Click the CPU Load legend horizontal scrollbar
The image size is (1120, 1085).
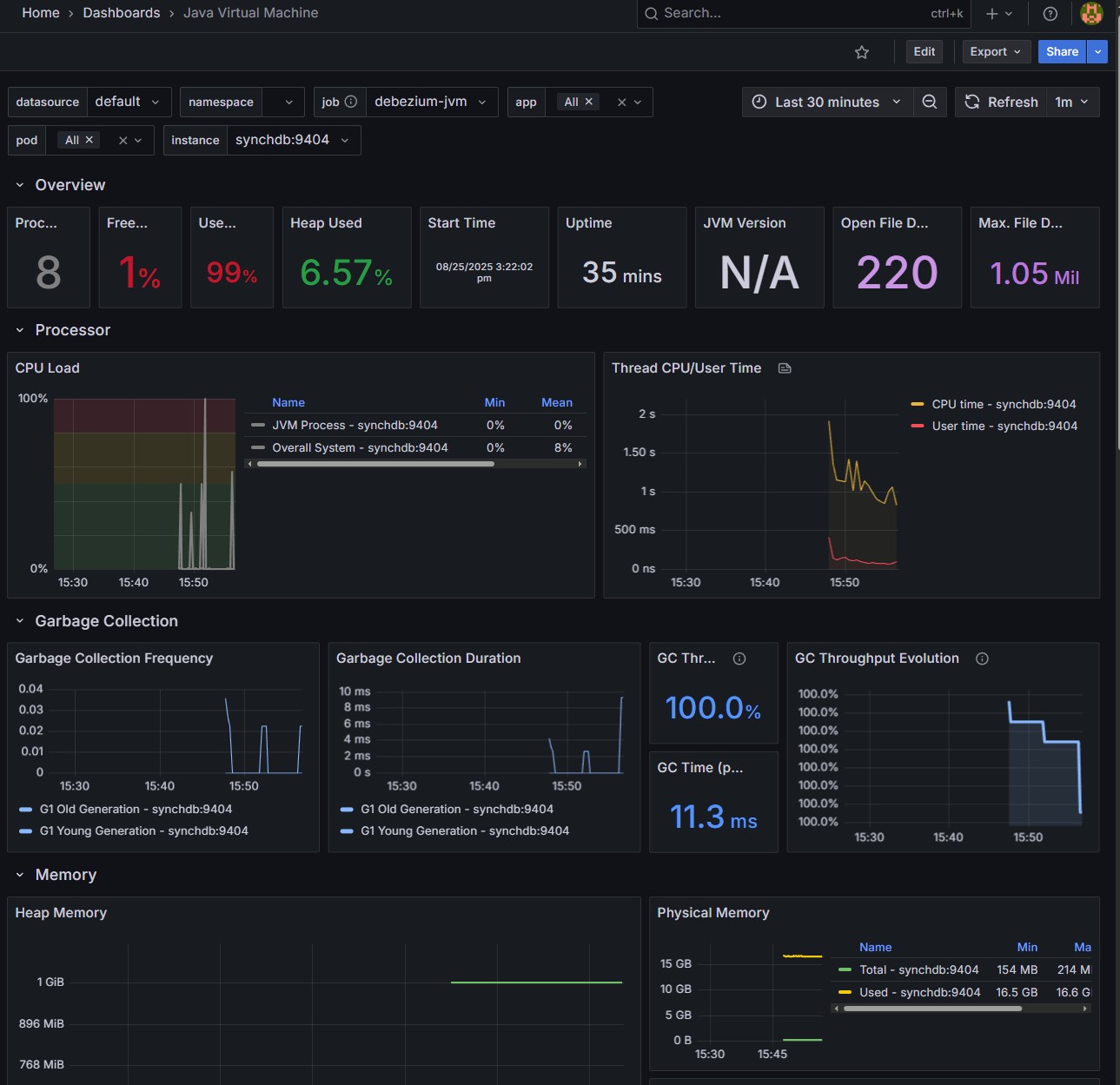(375, 464)
